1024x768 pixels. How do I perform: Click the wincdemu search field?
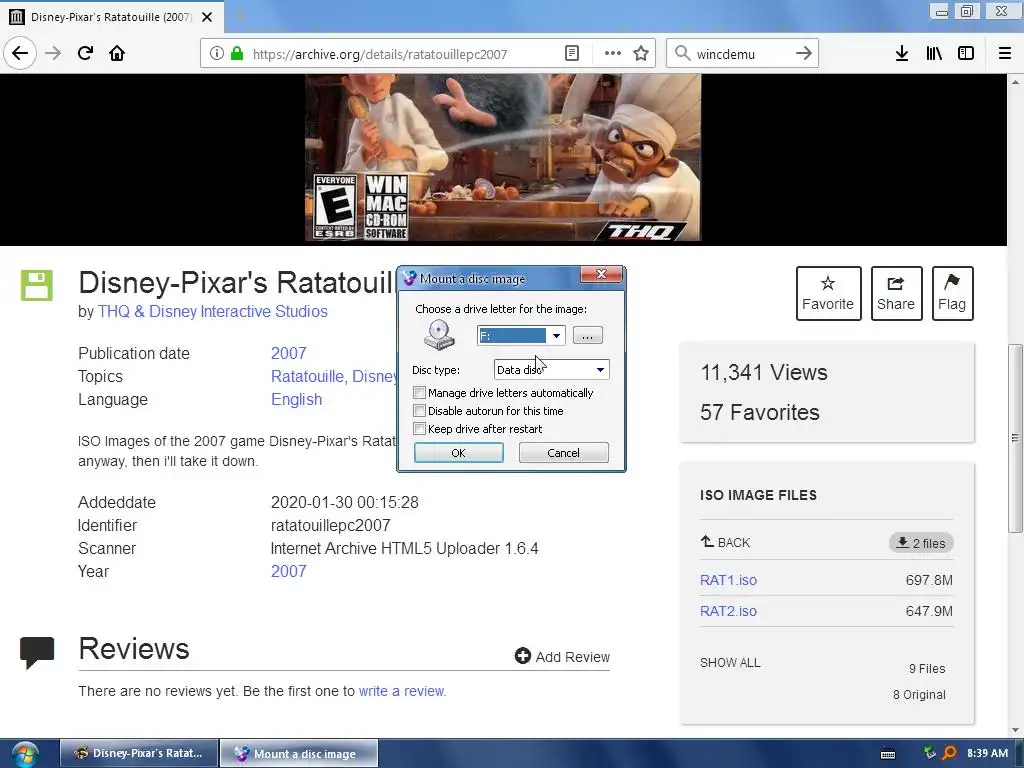pyautogui.click(x=741, y=54)
